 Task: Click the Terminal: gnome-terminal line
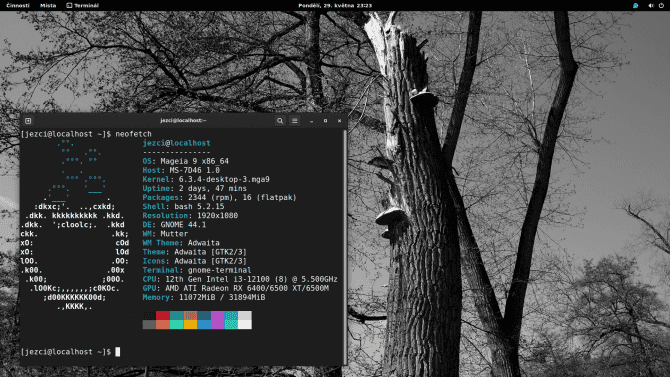pyautogui.click(x=197, y=270)
